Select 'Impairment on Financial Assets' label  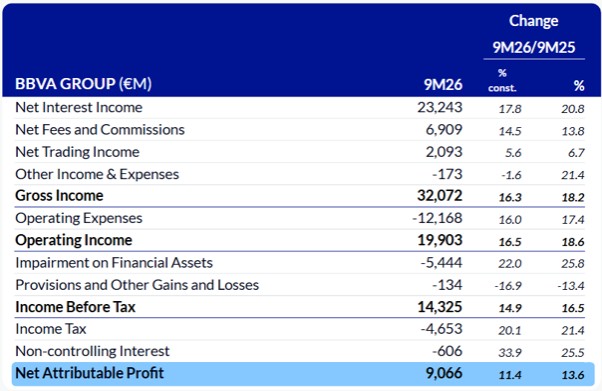point(114,263)
